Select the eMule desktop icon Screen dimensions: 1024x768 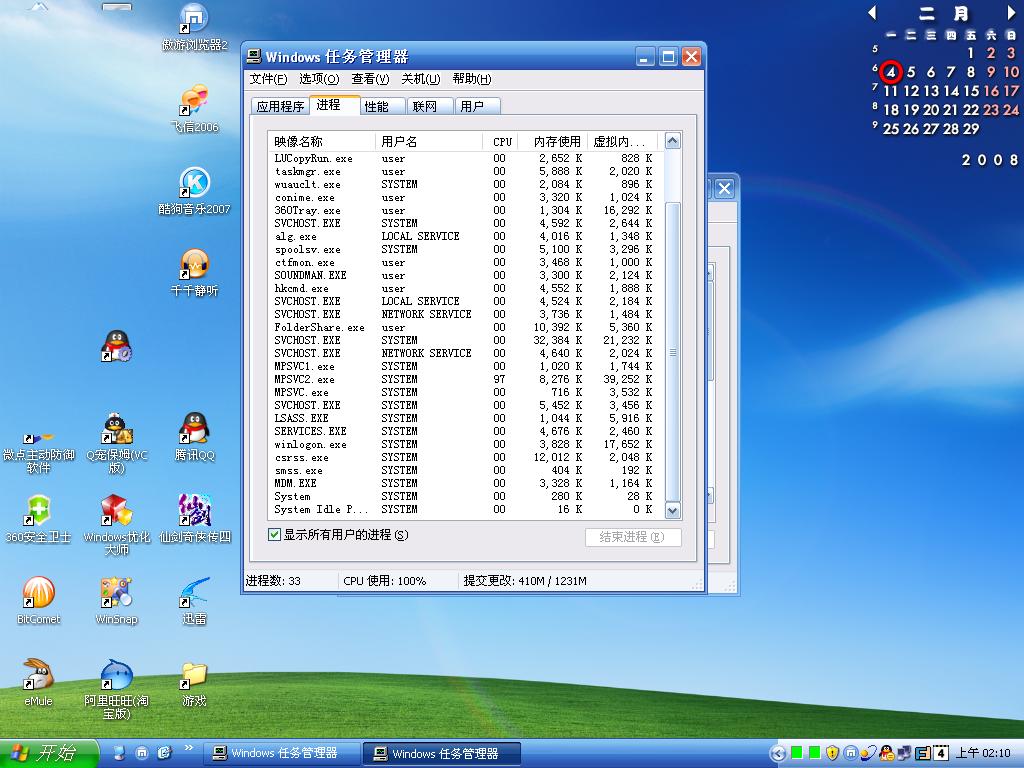(x=39, y=683)
